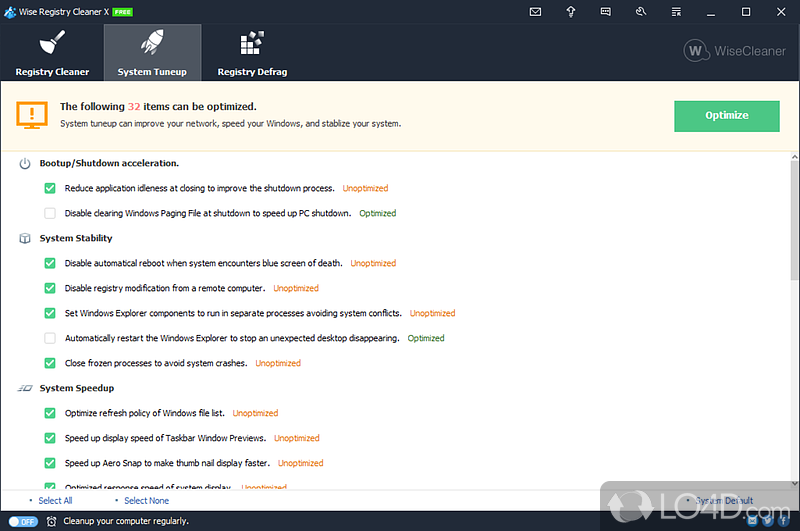Click the green Optimize button

727,116
